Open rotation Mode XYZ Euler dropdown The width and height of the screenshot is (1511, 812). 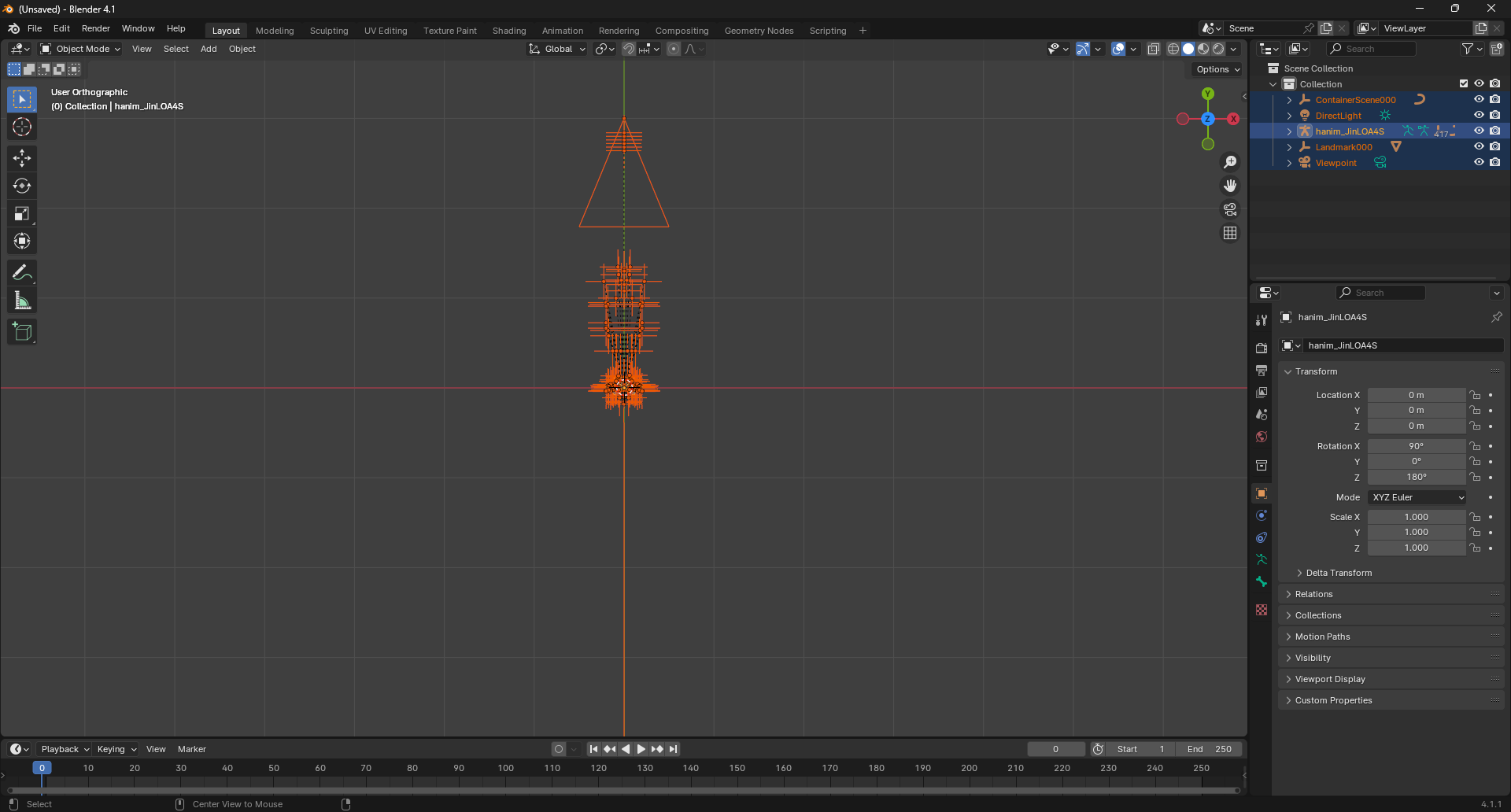[x=1417, y=497]
